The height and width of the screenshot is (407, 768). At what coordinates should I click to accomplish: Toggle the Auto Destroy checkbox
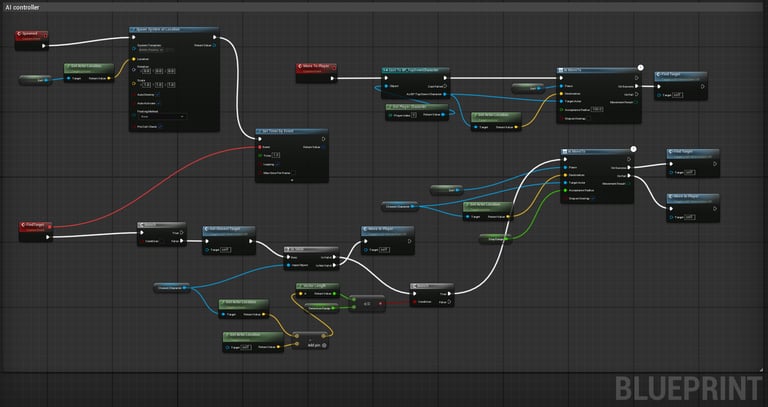pos(158,96)
